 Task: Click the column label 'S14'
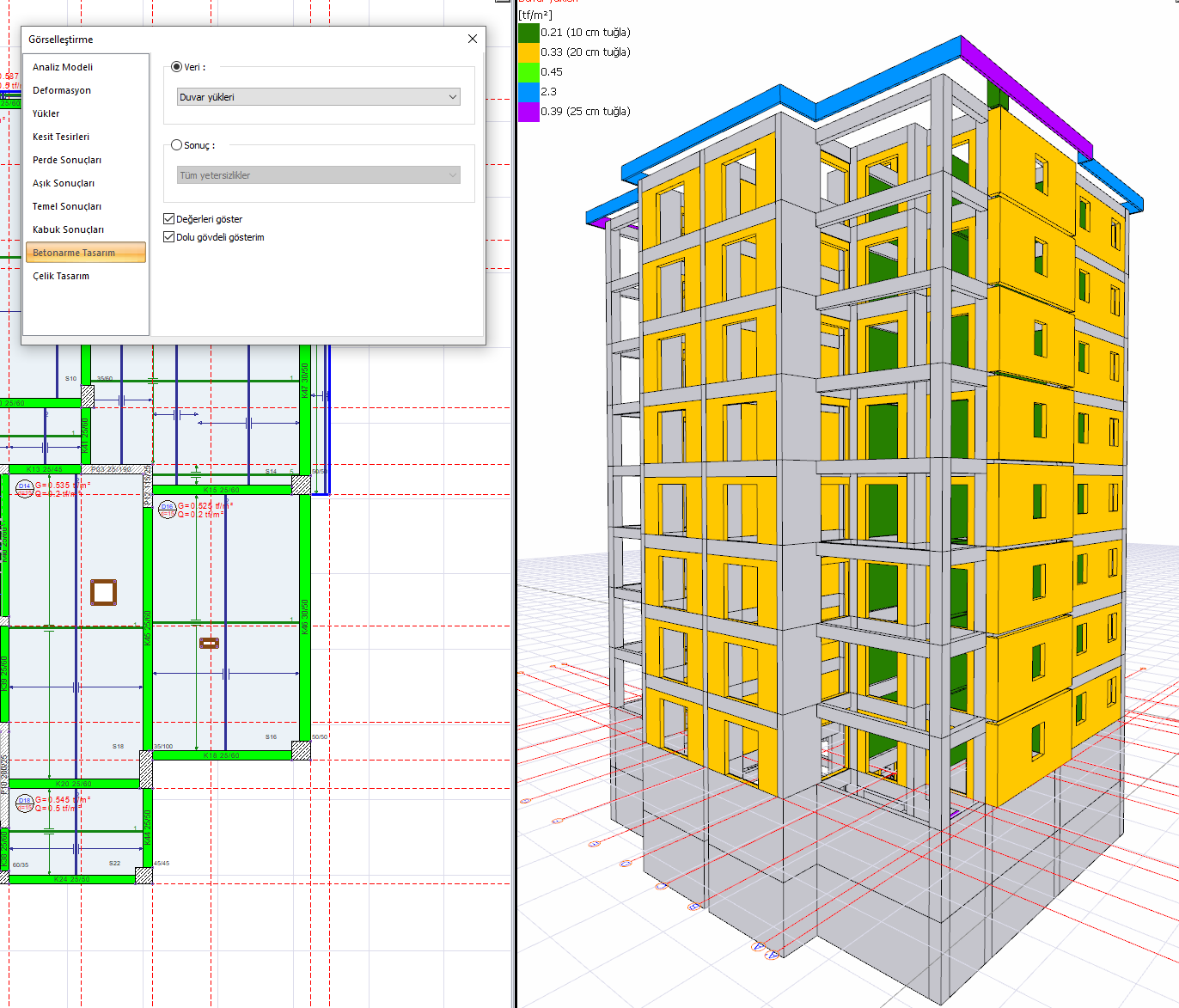tap(272, 471)
